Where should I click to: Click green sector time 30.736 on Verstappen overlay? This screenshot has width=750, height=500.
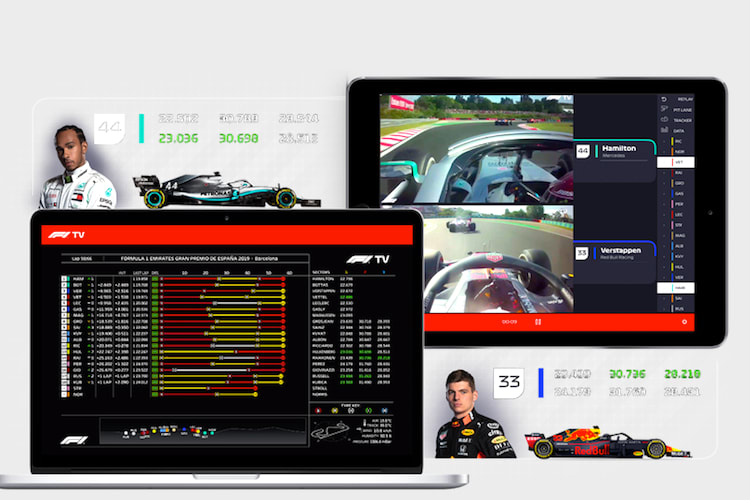(628, 374)
